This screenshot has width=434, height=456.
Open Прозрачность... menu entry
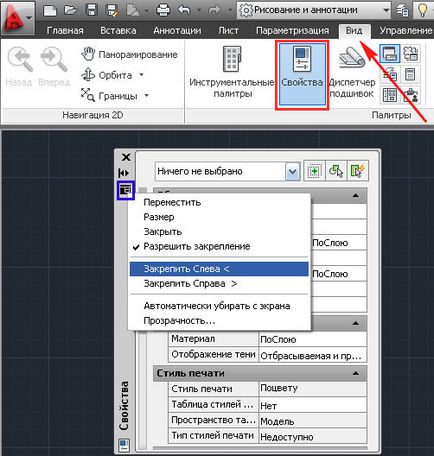point(219,321)
